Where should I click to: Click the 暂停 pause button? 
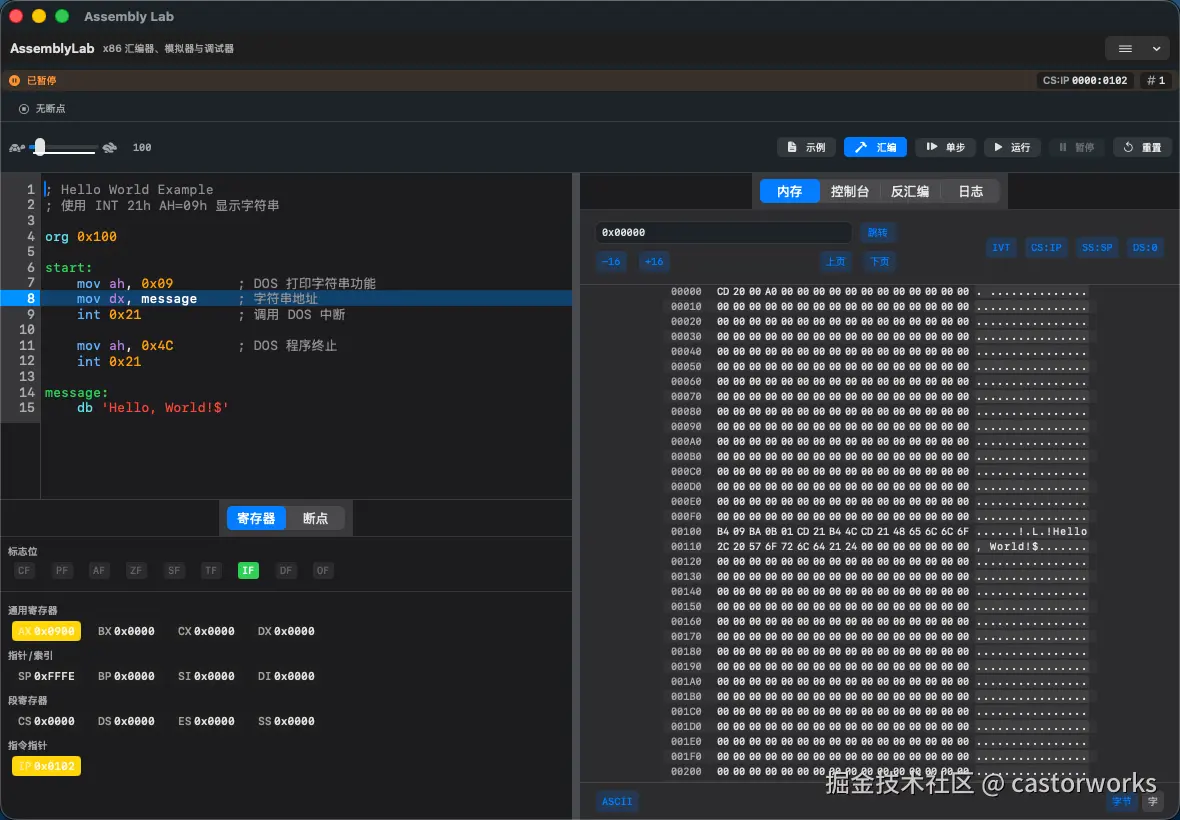point(1076,147)
